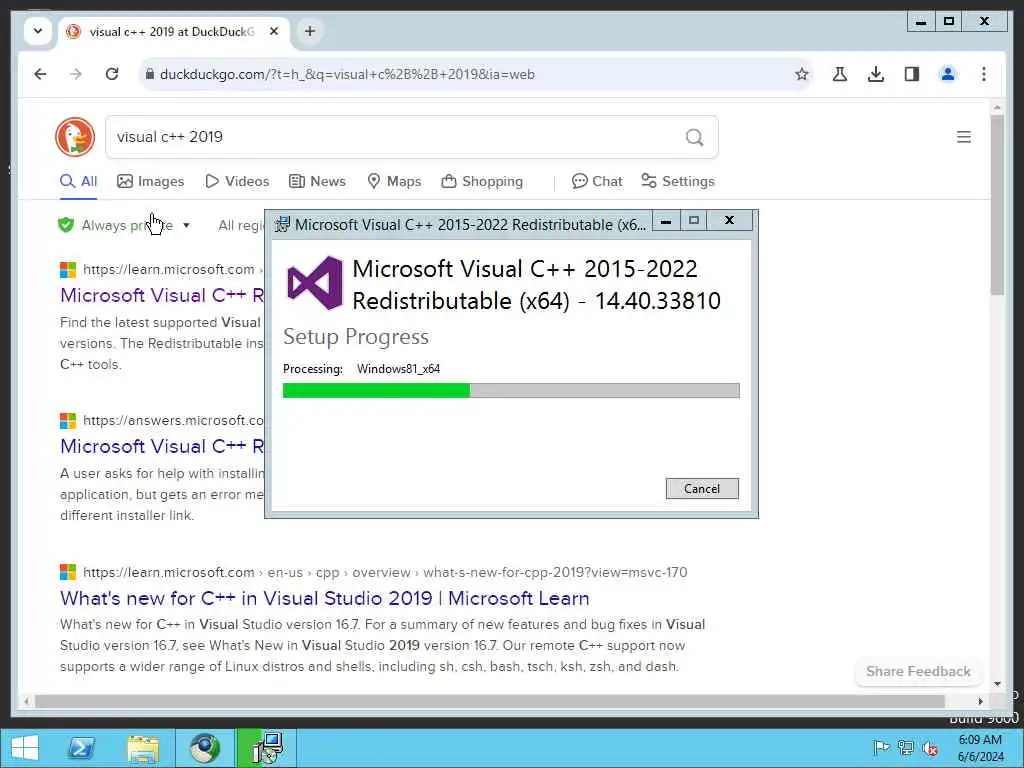Screen dimensions: 1024x768
Task: Switch to the Videos tab
Action: click(x=237, y=182)
